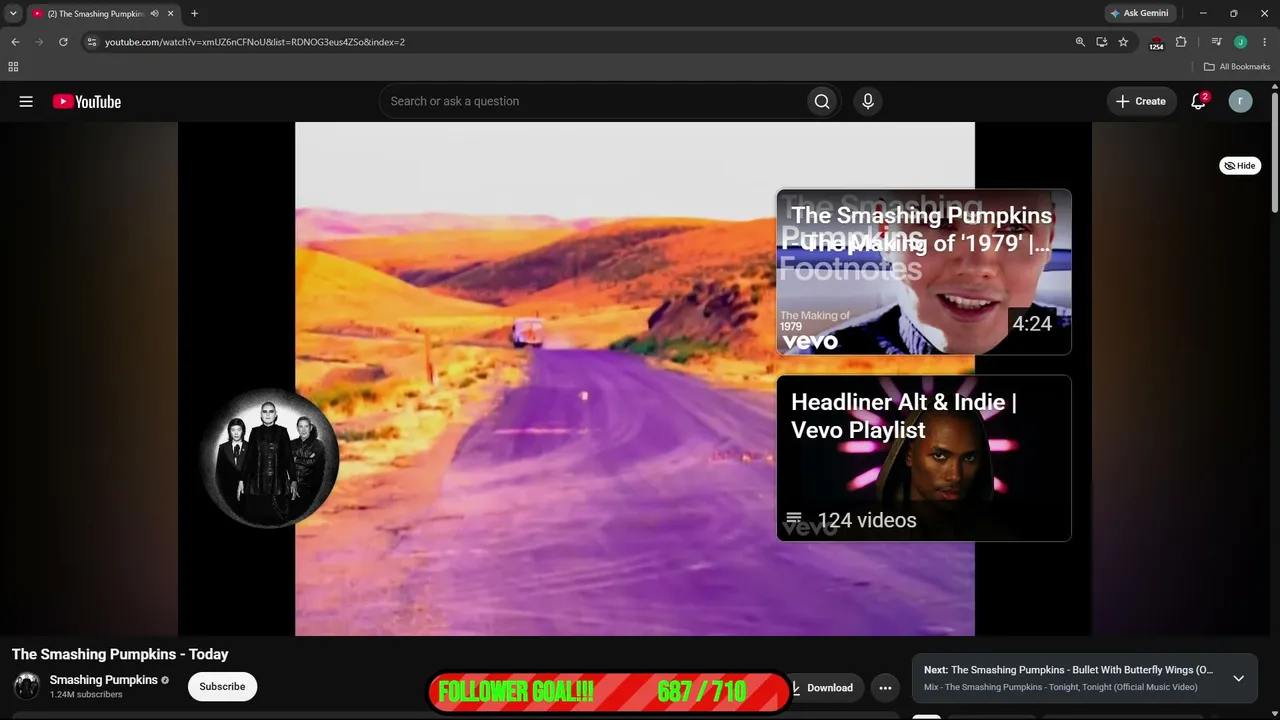
Task: Mute the tab via its speaker icon
Action: [154, 14]
